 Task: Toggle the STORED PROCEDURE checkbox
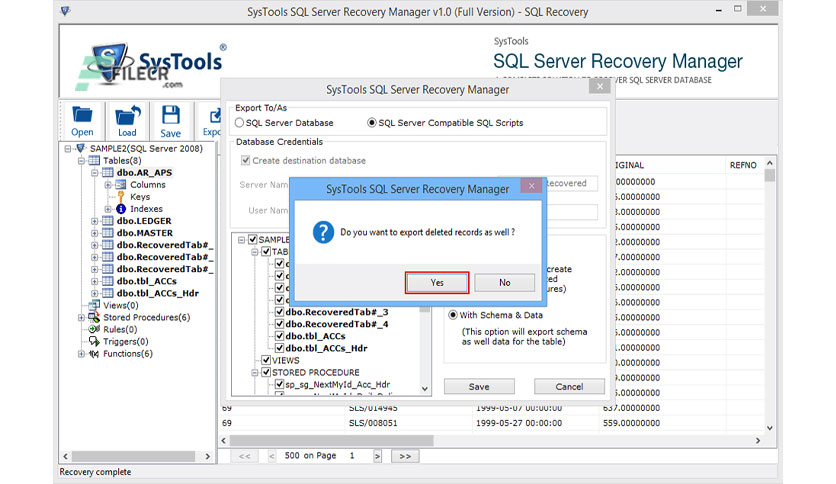point(266,372)
